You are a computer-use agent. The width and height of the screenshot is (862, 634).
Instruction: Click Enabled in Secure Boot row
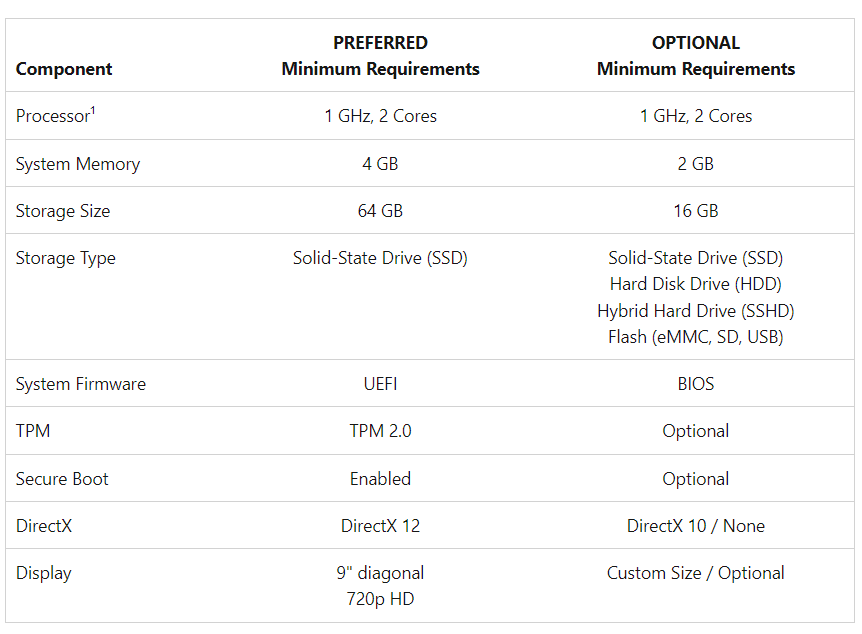tap(380, 479)
